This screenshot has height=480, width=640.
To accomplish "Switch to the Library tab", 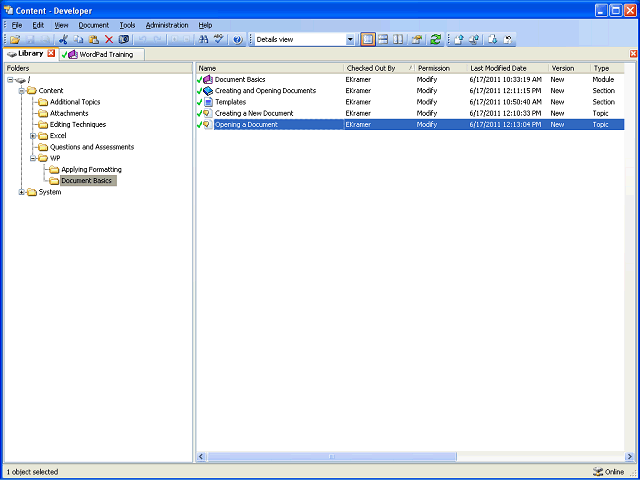I will 31,53.
